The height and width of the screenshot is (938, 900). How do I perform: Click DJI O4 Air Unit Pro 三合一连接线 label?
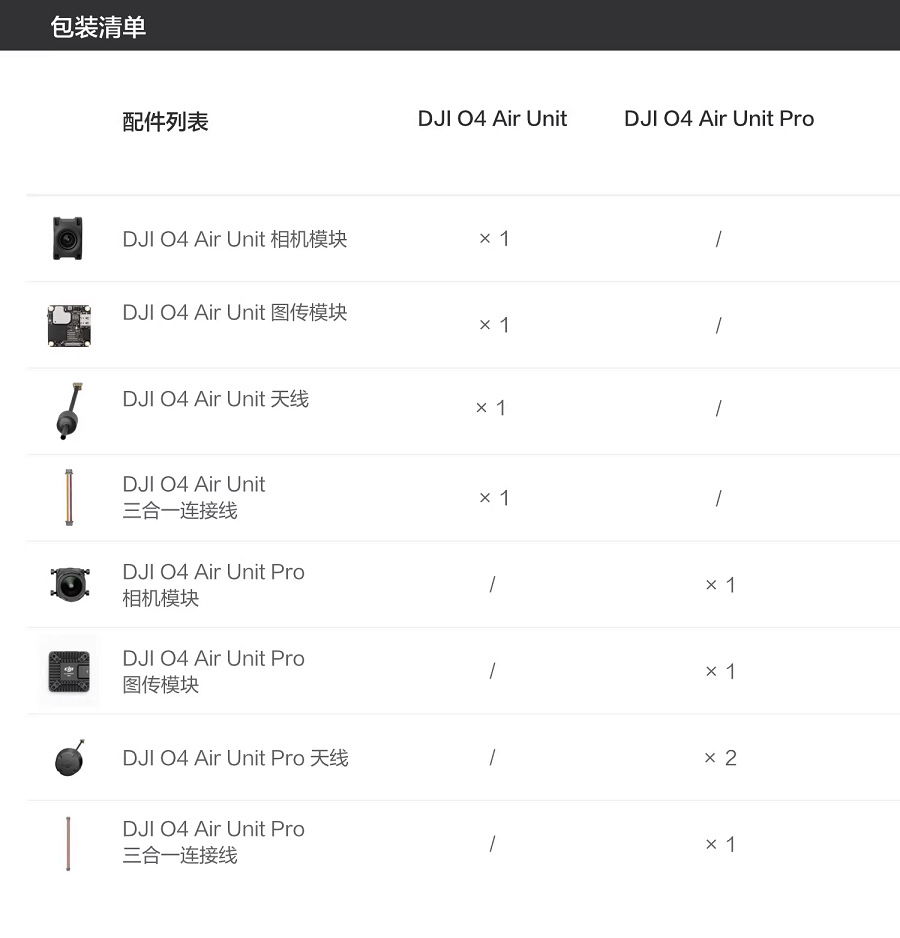point(214,842)
